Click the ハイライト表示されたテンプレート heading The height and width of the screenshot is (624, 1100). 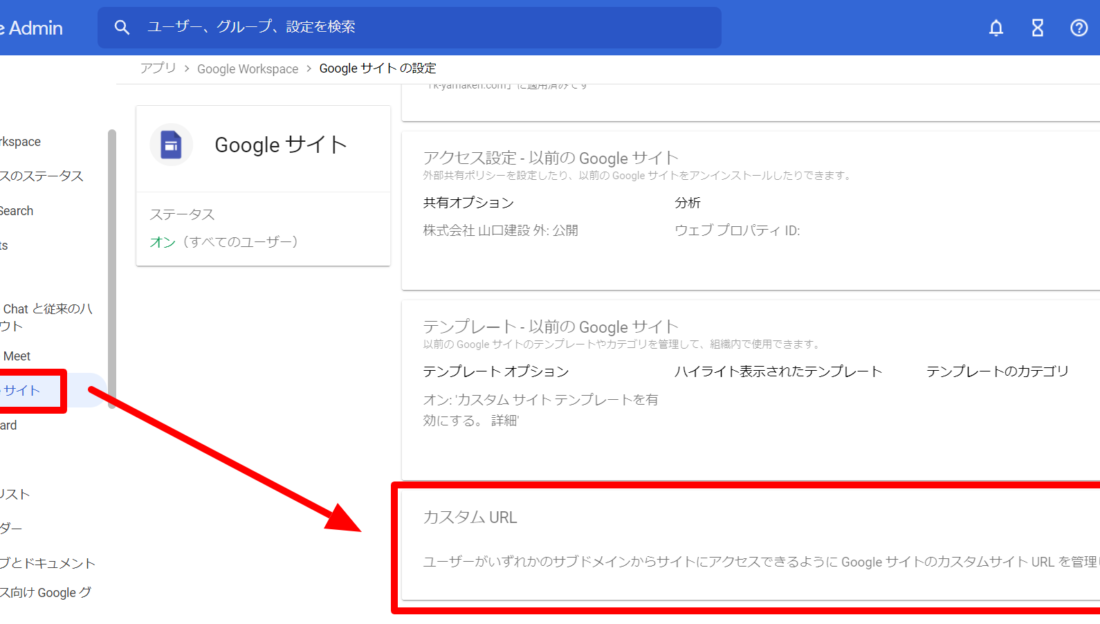778,371
